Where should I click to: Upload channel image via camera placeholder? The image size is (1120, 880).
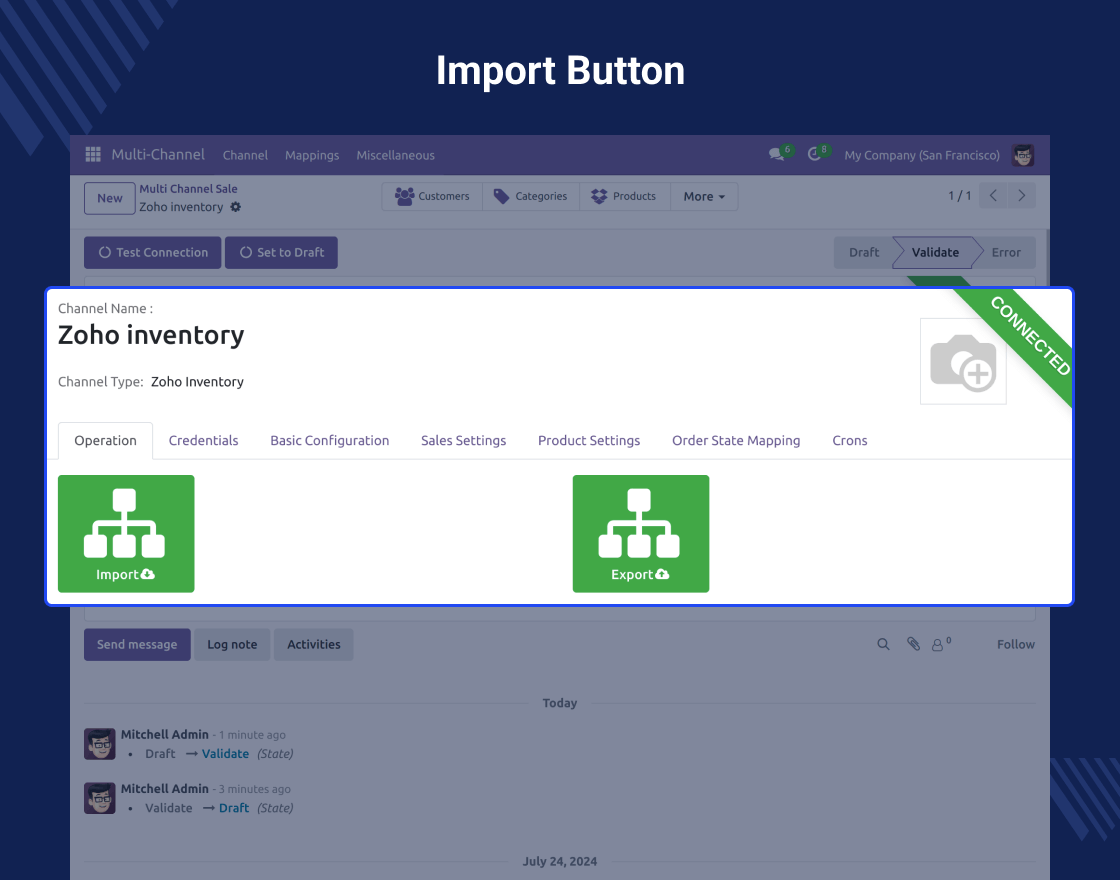[963, 361]
